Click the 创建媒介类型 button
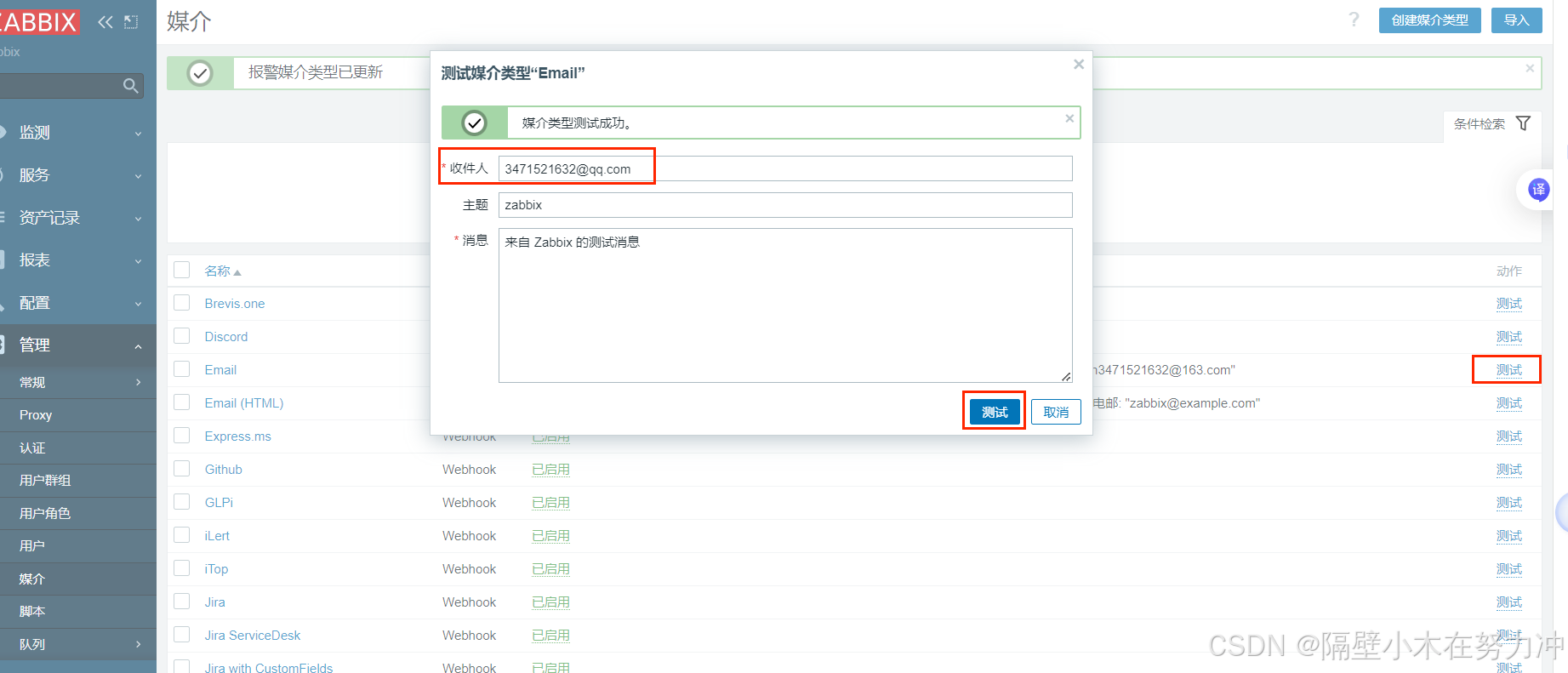This screenshot has height=673, width=1568. click(1430, 20)
